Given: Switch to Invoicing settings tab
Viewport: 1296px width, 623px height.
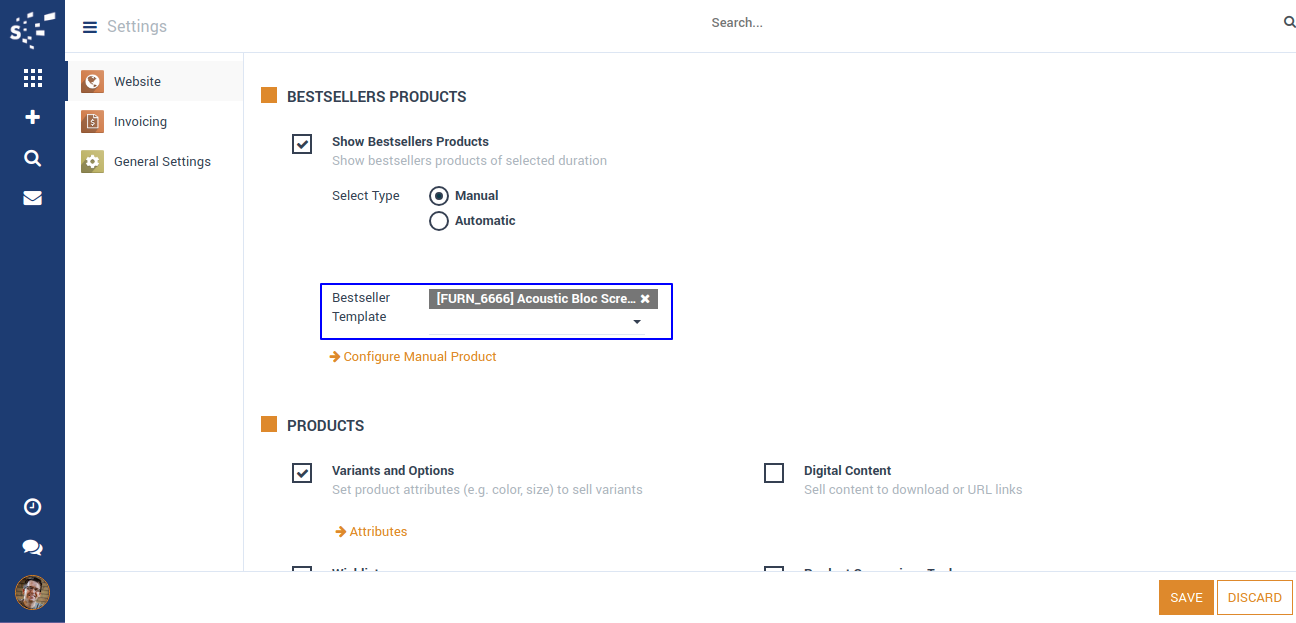Looking at the screenshot, I should pyautogui.click(x=140, y=122).
